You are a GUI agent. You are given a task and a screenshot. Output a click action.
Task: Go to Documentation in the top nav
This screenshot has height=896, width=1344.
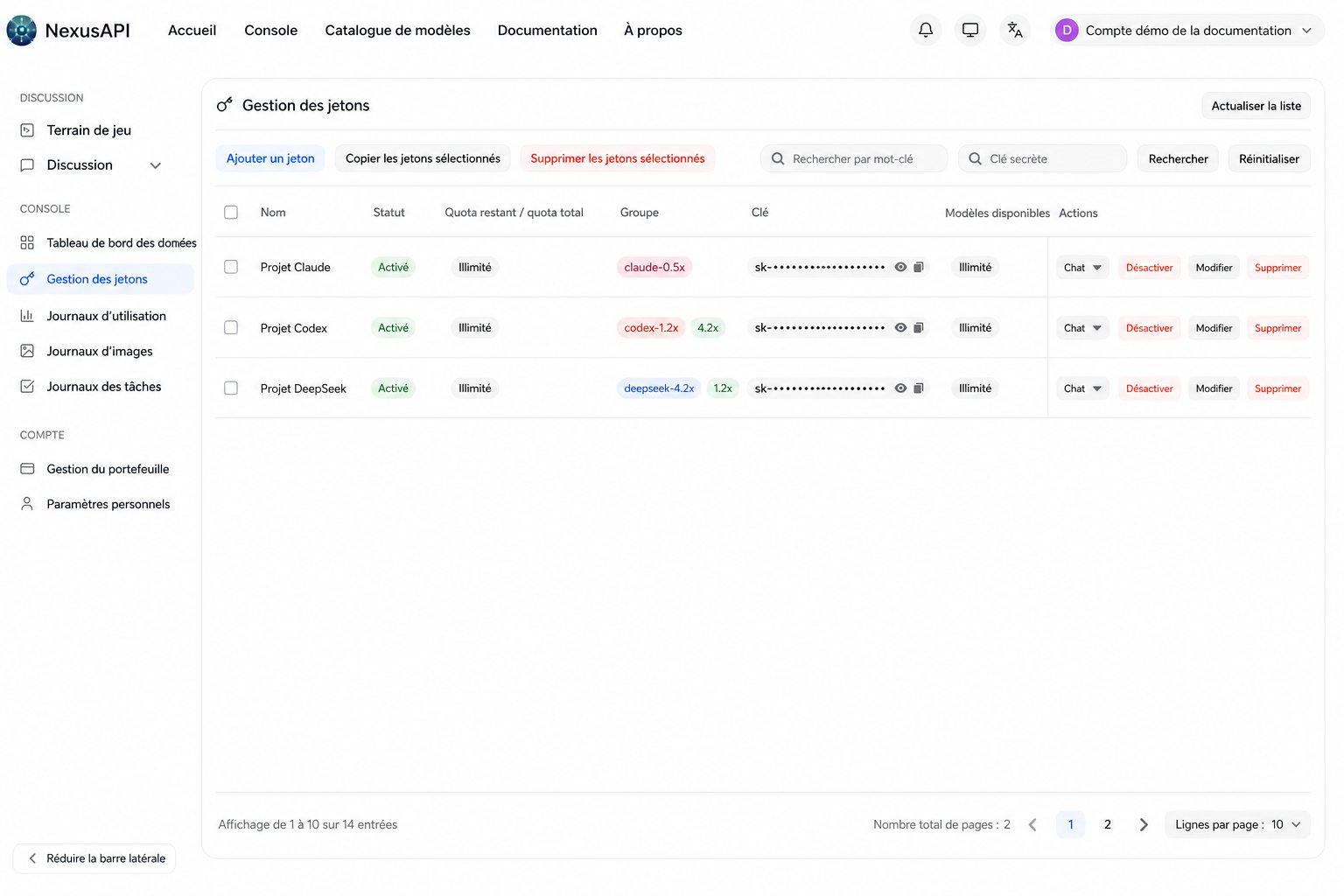tap(547, 30)
